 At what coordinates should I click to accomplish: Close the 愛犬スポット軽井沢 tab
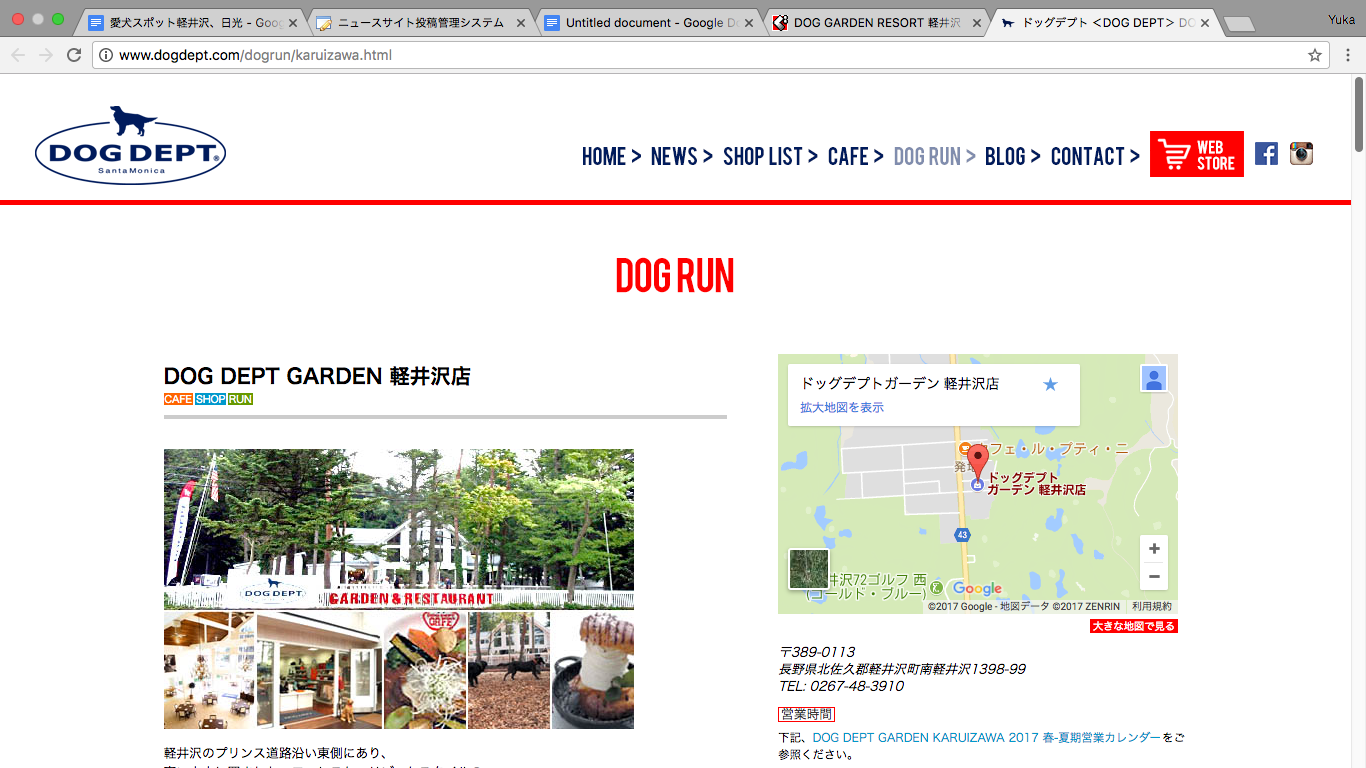(x=293, y=23)
